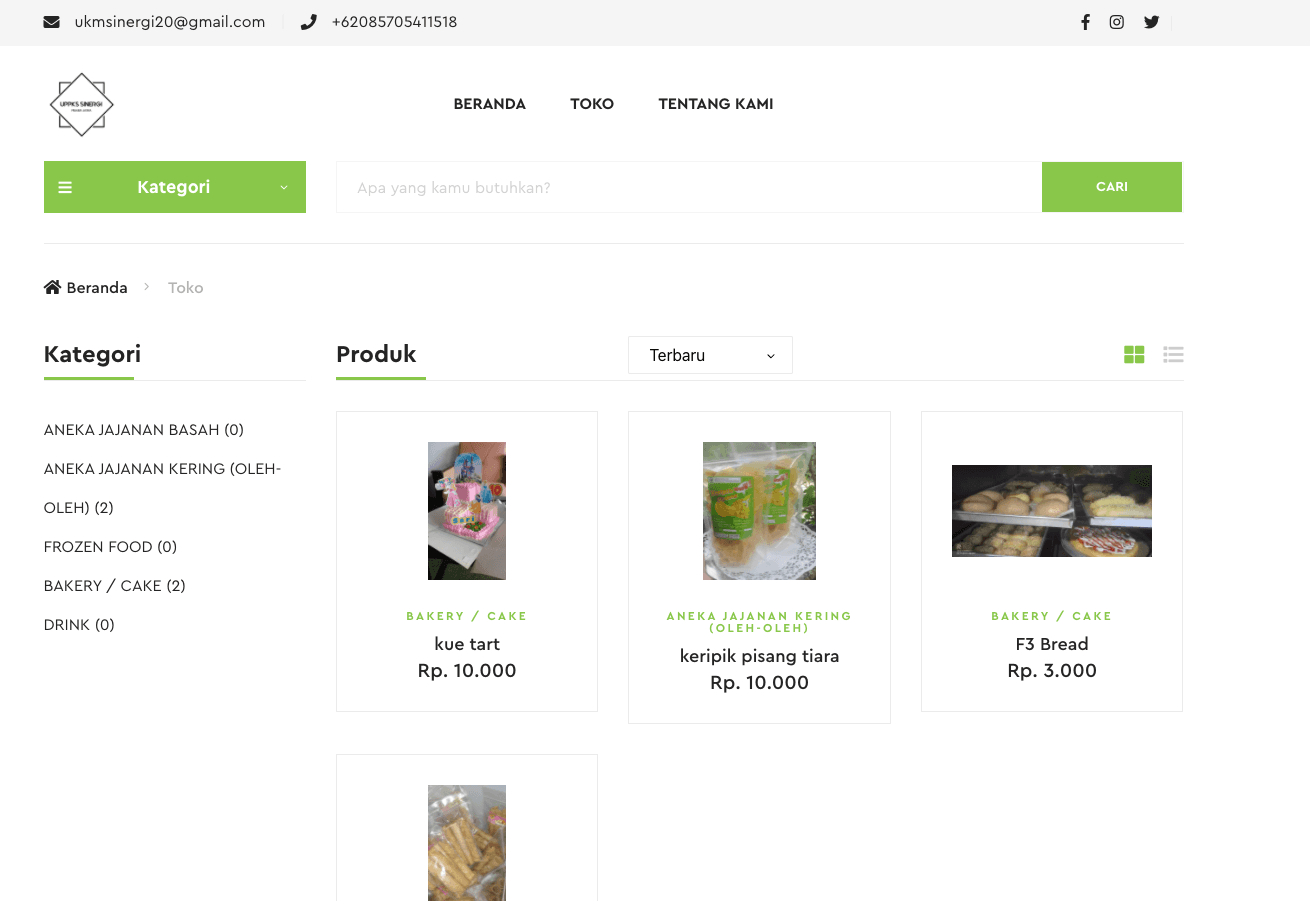This screenshot has height=901, width=1310.
Task: Switch to list view layout icon
Action: [1173, 354]
